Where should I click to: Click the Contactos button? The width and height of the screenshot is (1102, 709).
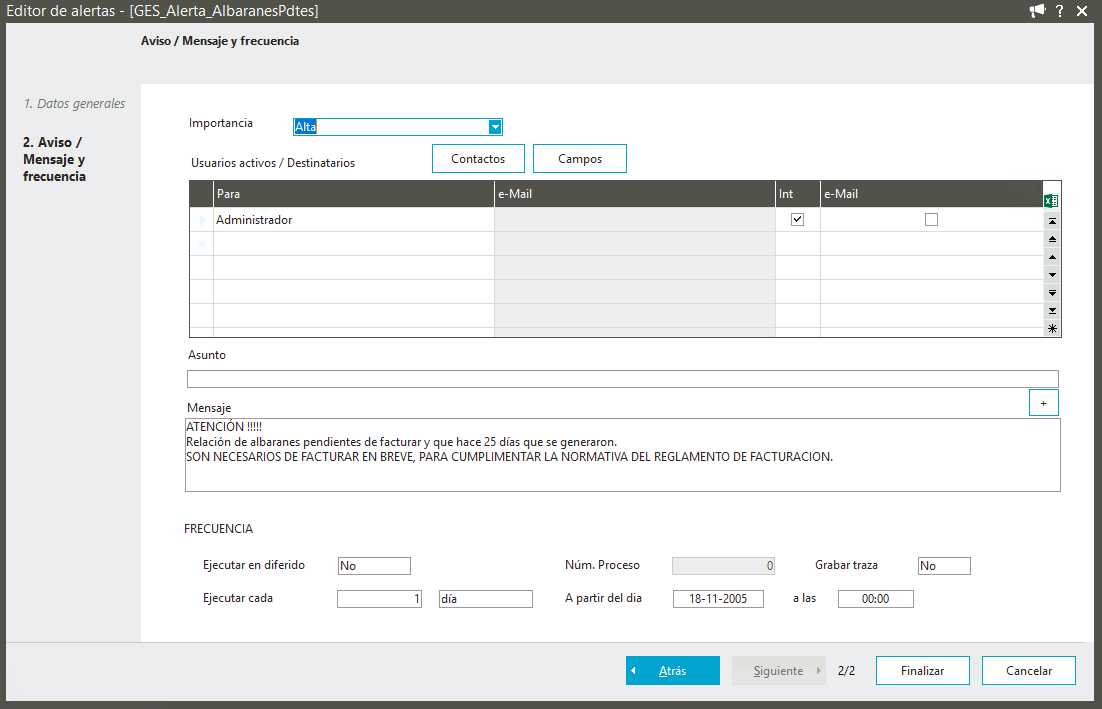coord(478,159)
